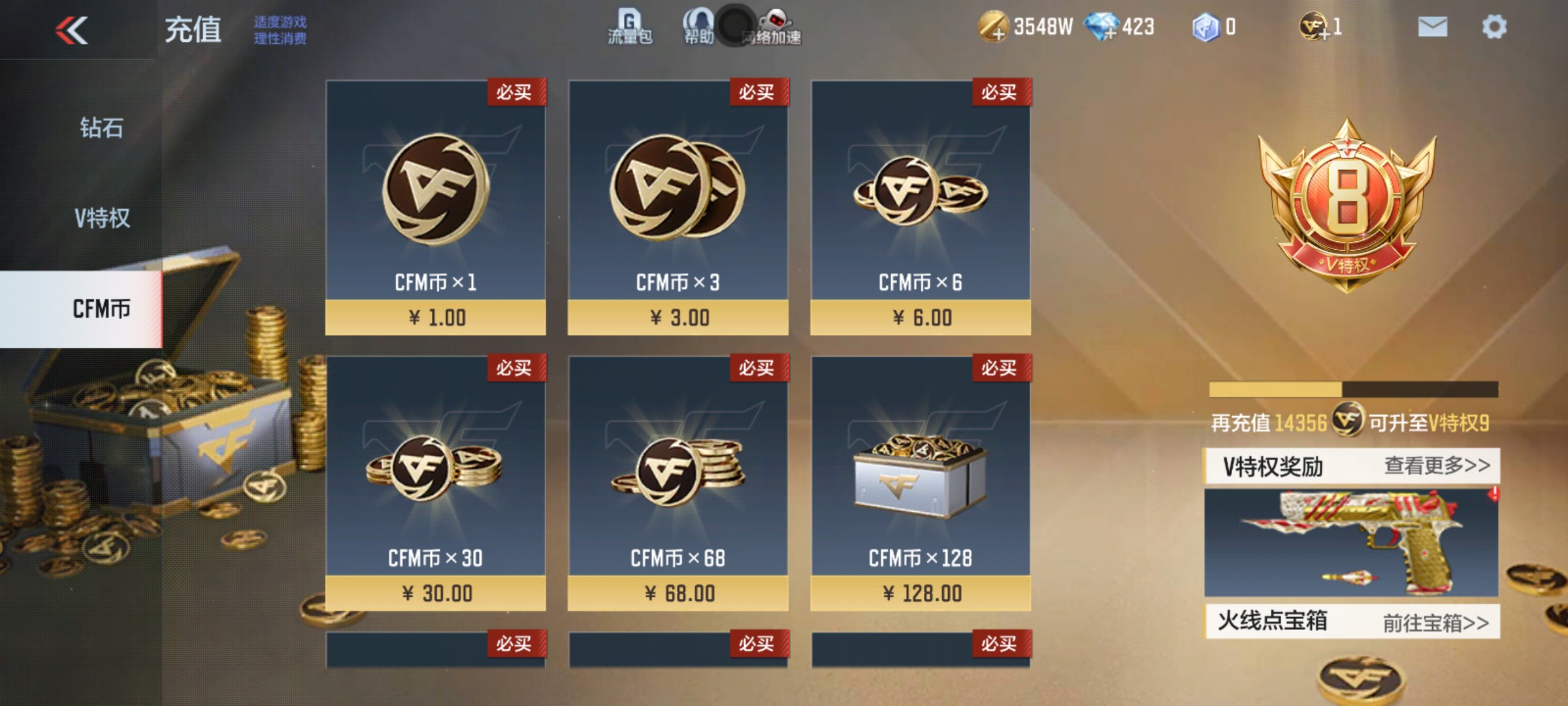Tap the 网络加速 network boost icon
The width and height of the screenshot is (1568, 706).
click(772, 27)
